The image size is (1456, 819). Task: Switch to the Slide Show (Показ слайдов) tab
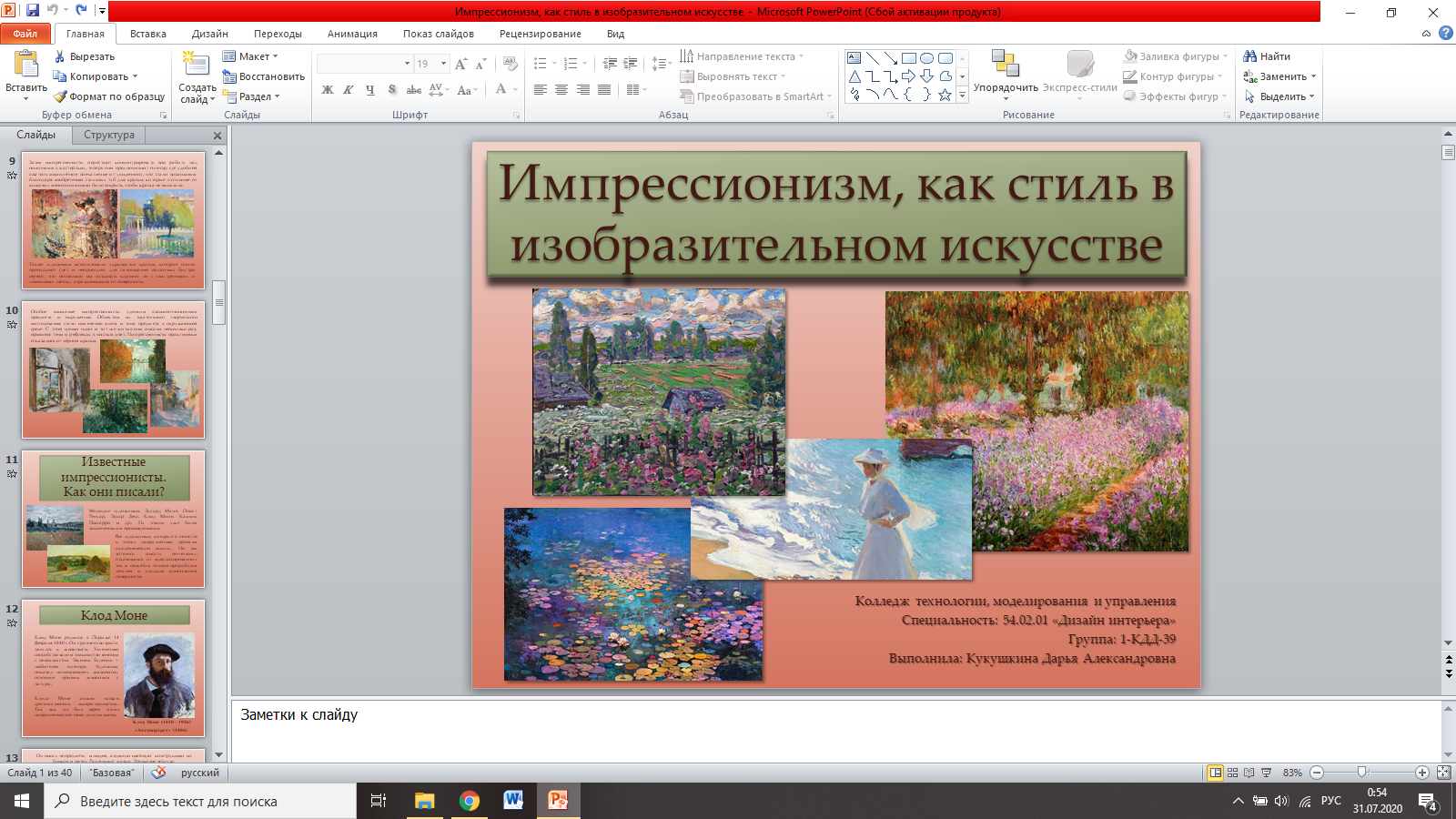[439, 34]
